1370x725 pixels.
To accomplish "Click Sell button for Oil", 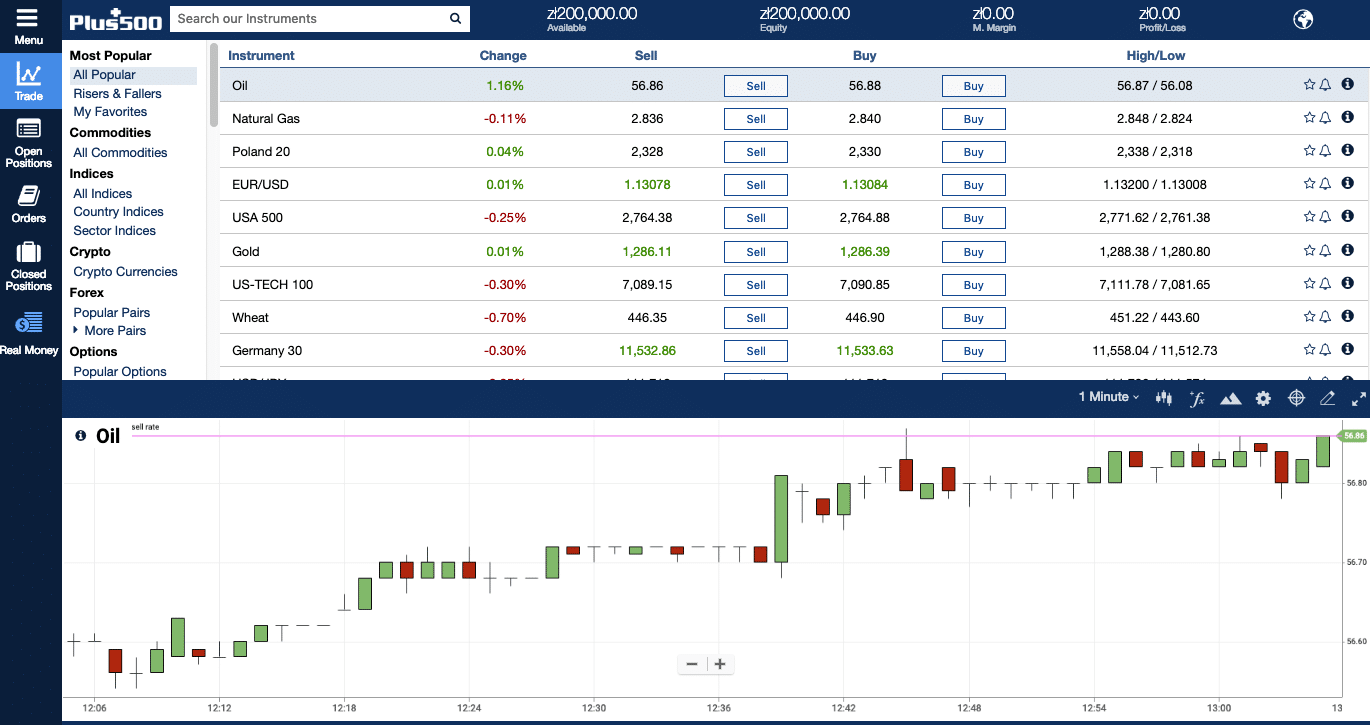I will coord(756,86).
